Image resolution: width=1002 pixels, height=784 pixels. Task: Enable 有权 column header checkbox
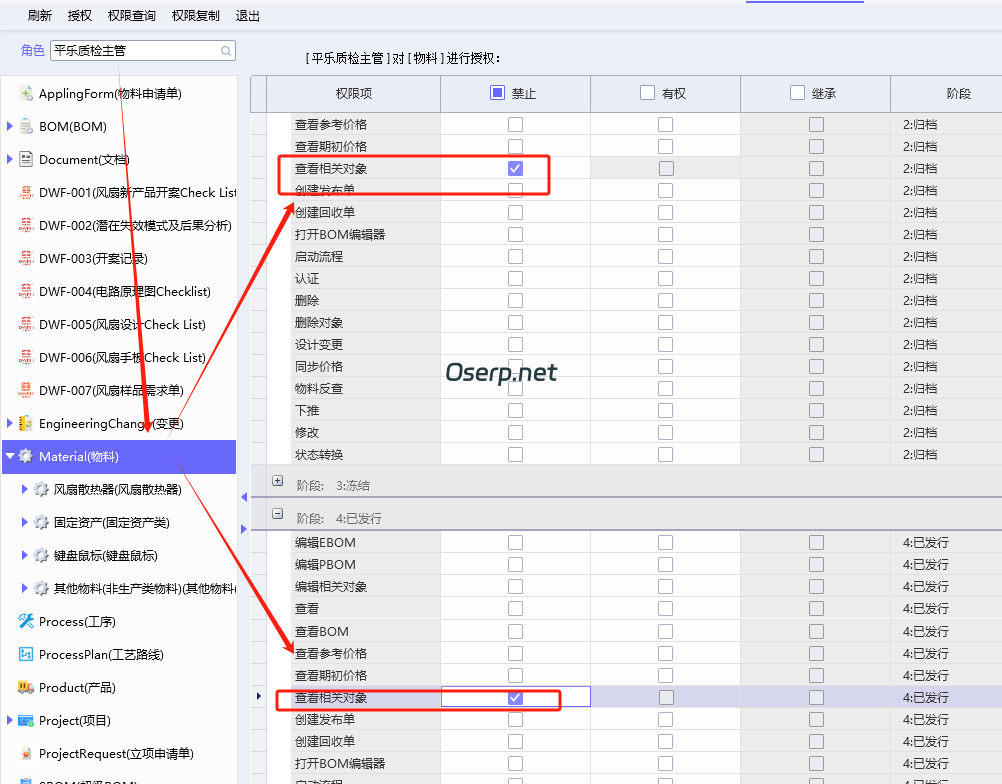pos(646,93)
